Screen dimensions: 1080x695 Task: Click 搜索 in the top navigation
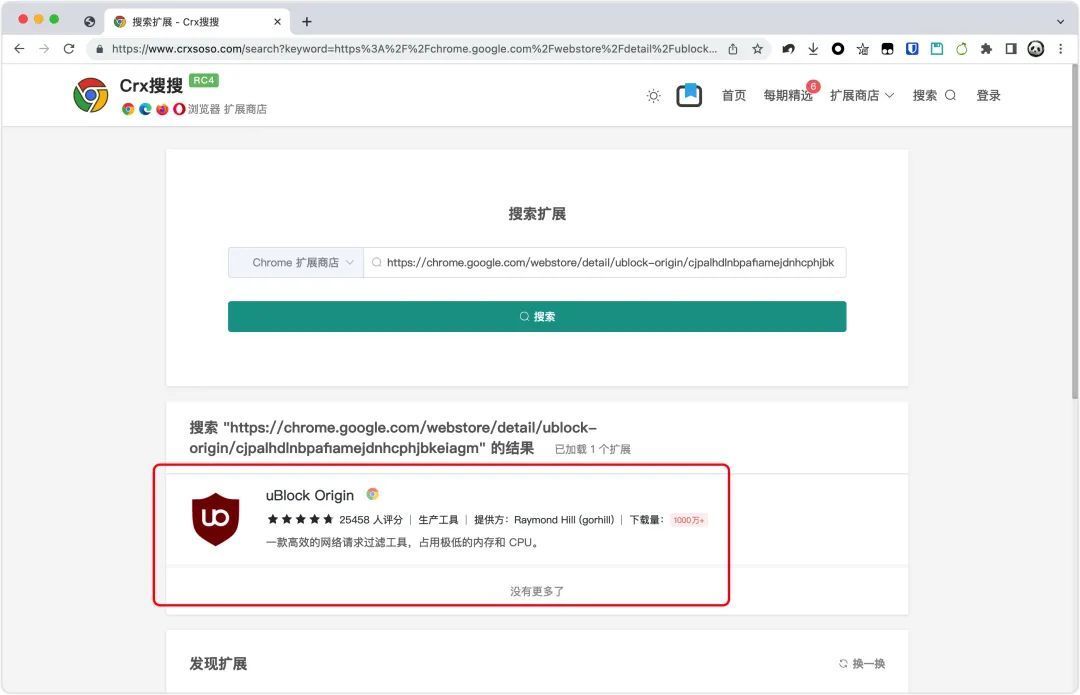(x=934, y=96)
